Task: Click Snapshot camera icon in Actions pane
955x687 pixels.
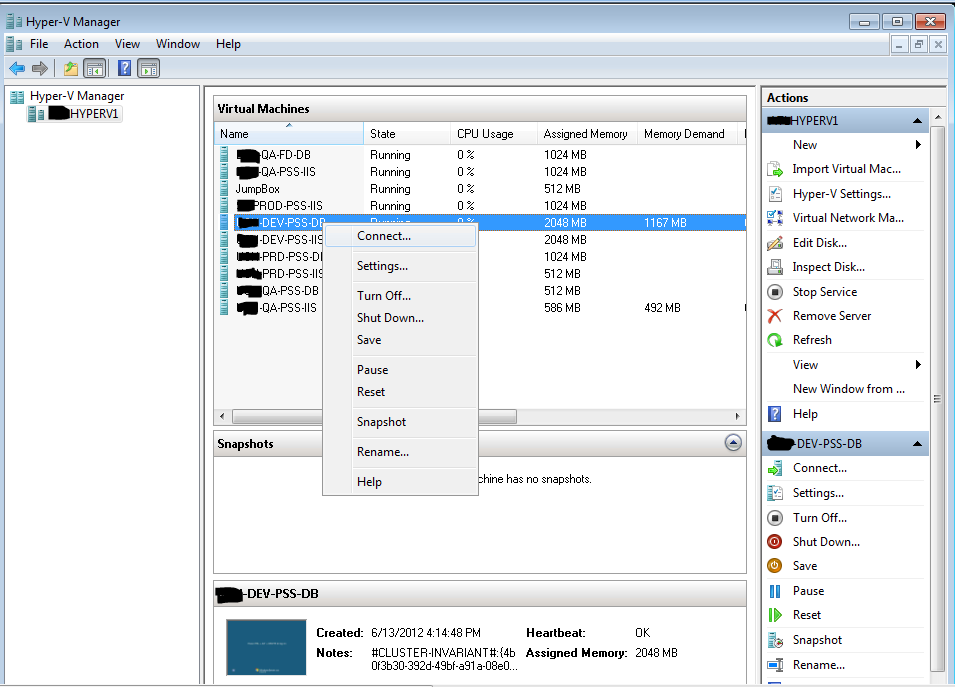Action: 775,640
